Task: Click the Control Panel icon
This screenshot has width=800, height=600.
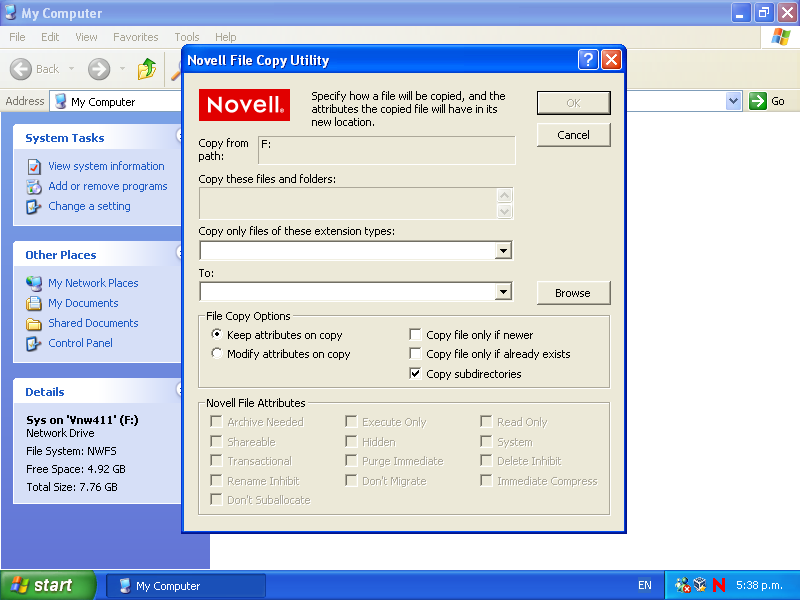Action: 34,343
